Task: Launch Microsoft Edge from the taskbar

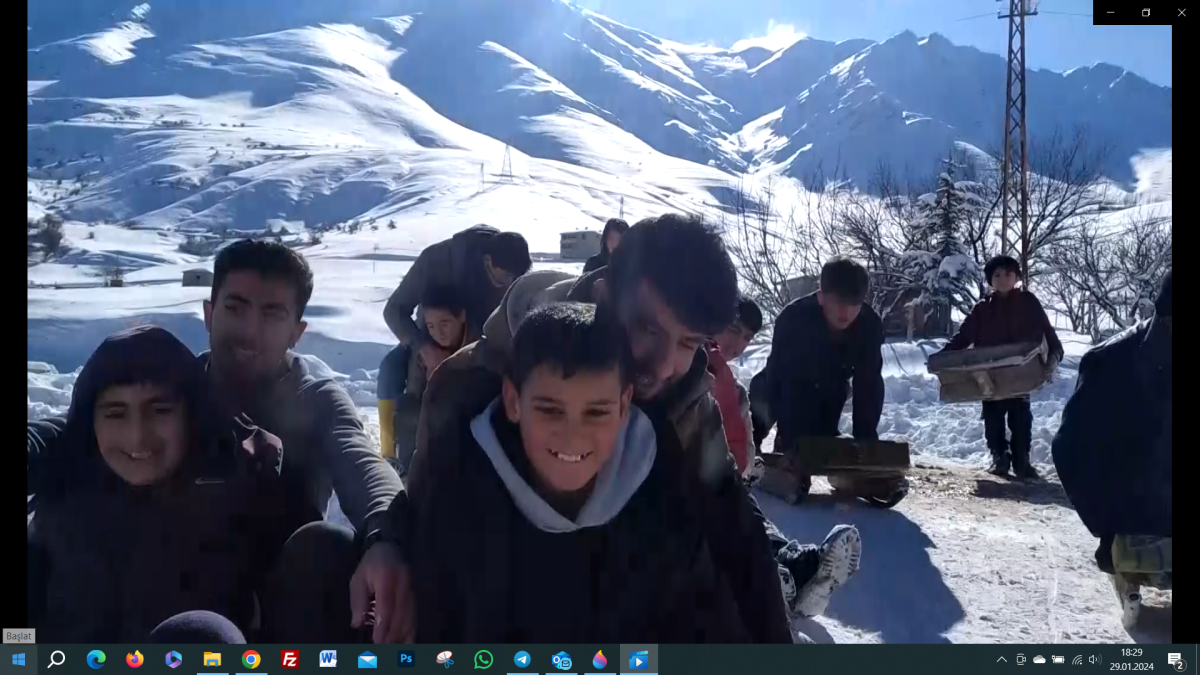Action: (96, 659)
